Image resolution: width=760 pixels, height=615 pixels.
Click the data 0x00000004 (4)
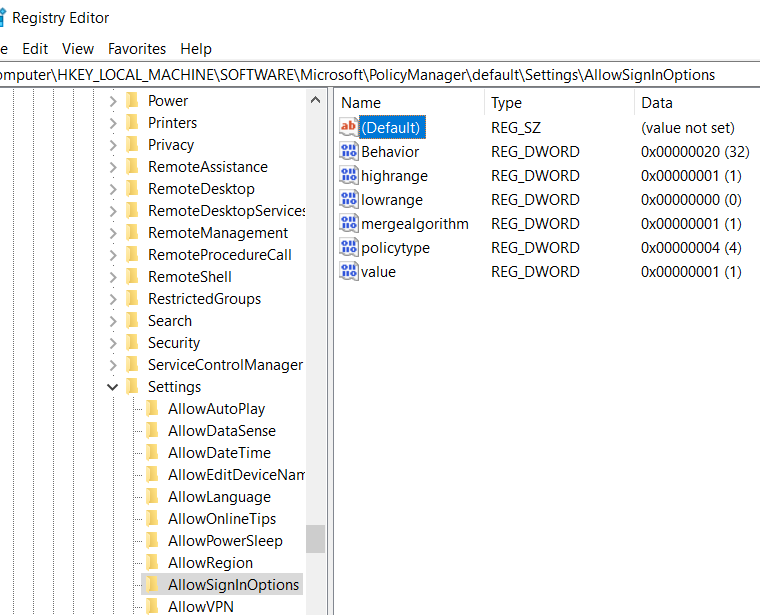(x=691, y=248)
